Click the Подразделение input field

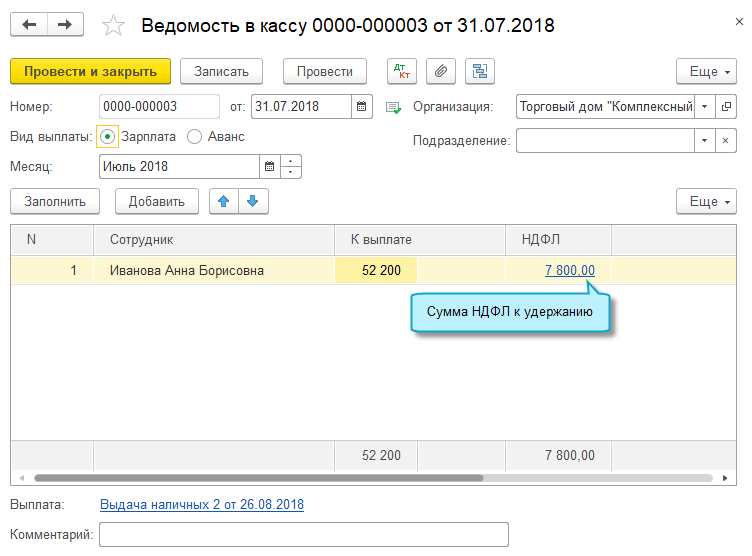pos(606,141)
